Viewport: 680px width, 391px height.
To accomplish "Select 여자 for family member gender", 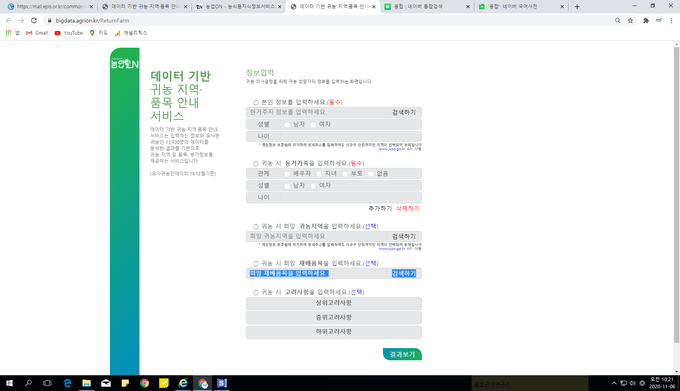I will coord(313,186).
